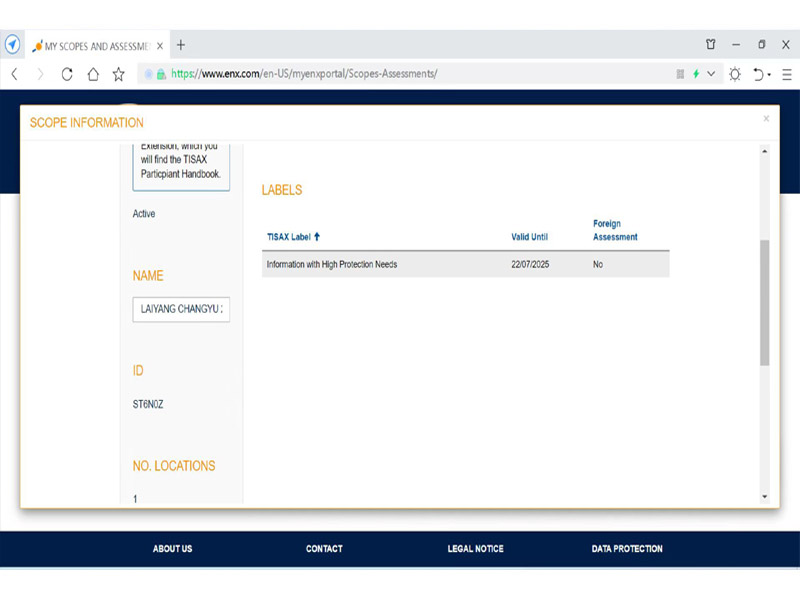Open the About Us footer link

tap(172, 549)
